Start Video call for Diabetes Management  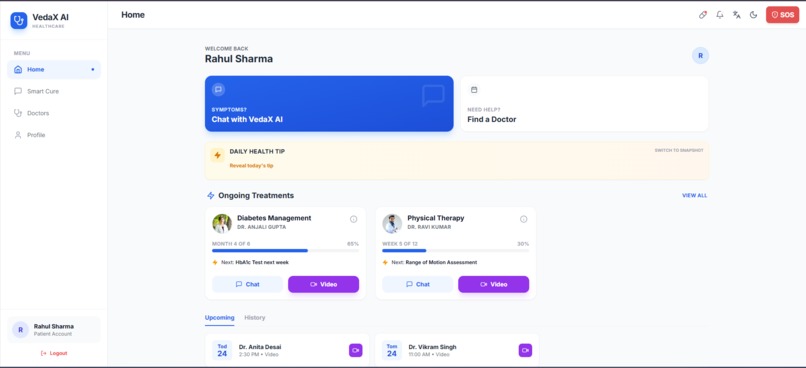pos(323,284)
